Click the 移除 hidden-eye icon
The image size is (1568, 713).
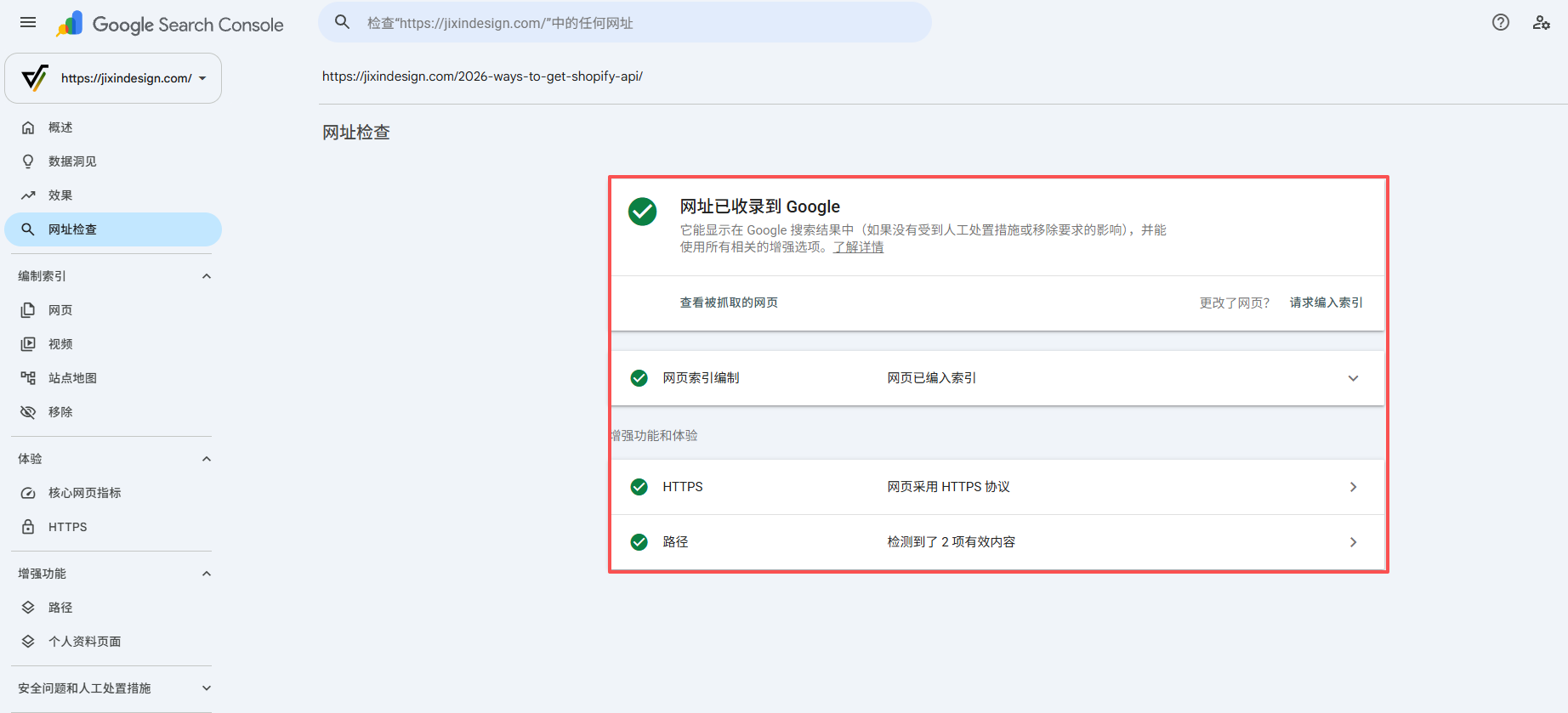point(28,412)
